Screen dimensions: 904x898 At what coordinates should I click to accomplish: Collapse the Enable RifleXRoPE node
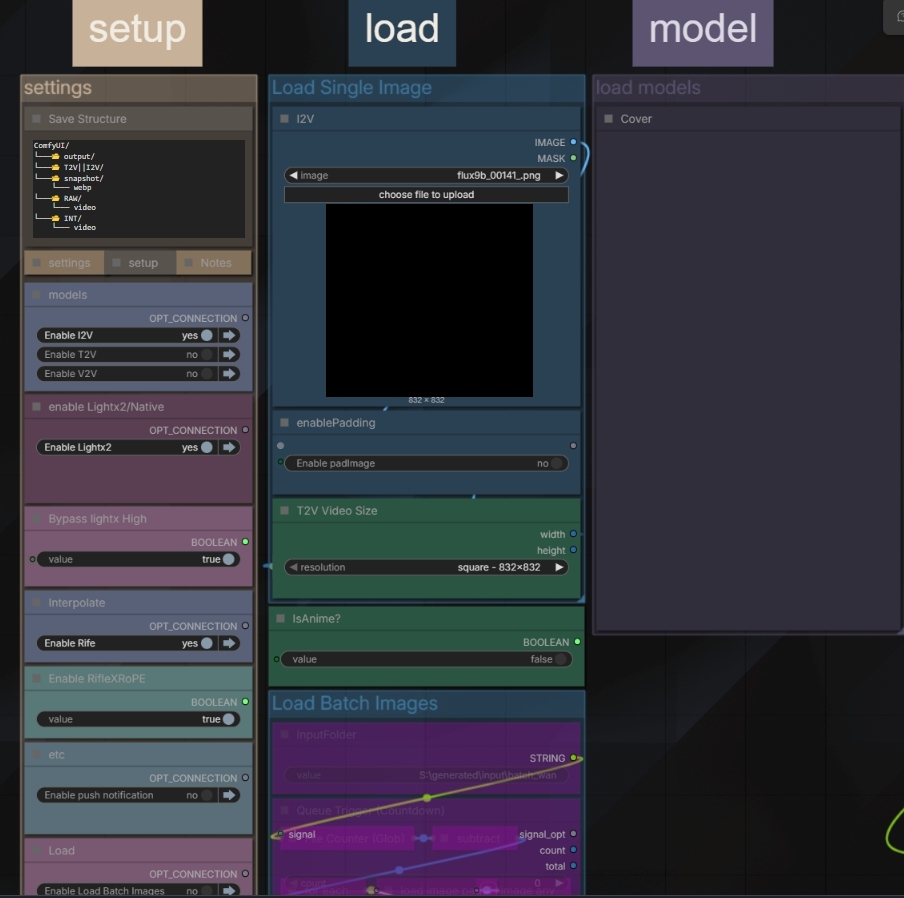36,678
